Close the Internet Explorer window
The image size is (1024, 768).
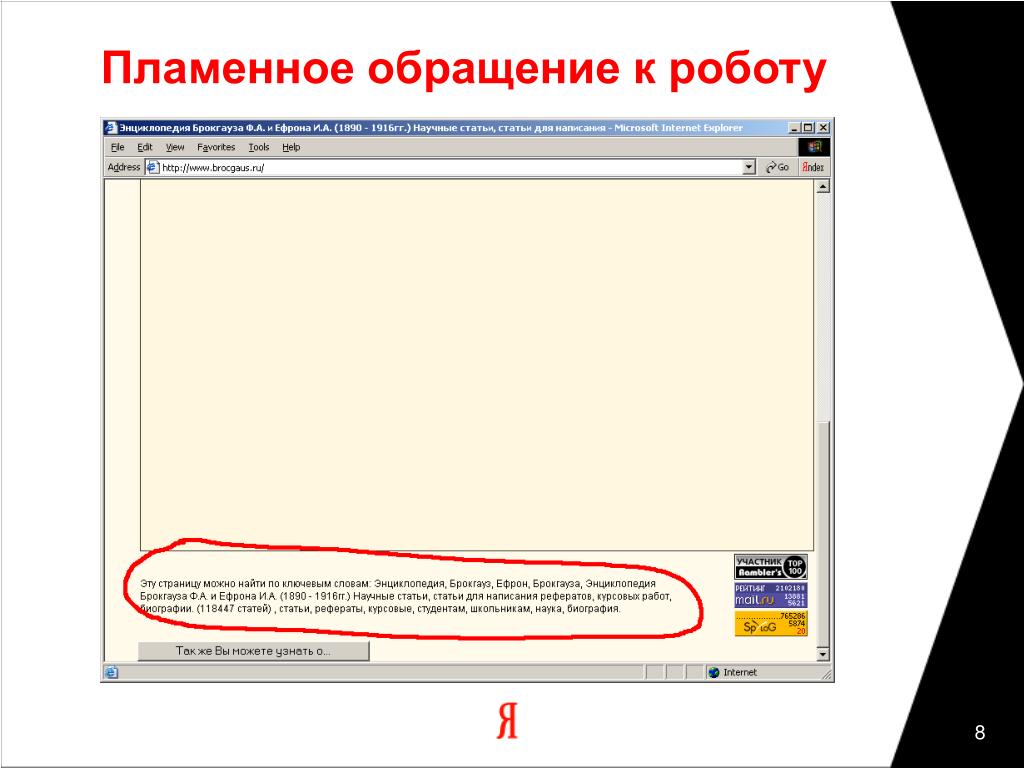pyautogui.click(x=823, y=128)
